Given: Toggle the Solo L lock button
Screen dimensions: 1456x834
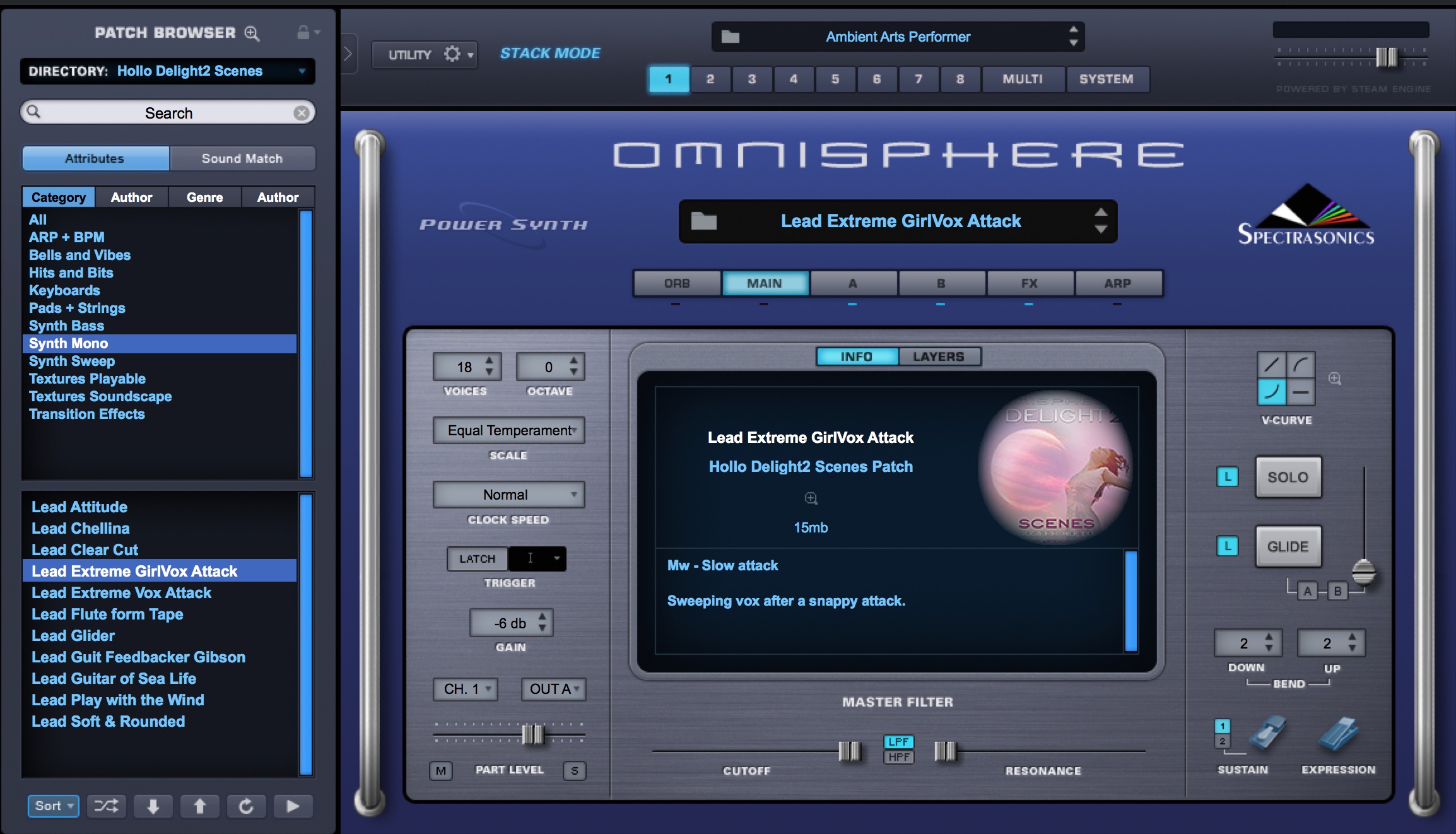Looking at the screenshot, I should pos(1227,477).
